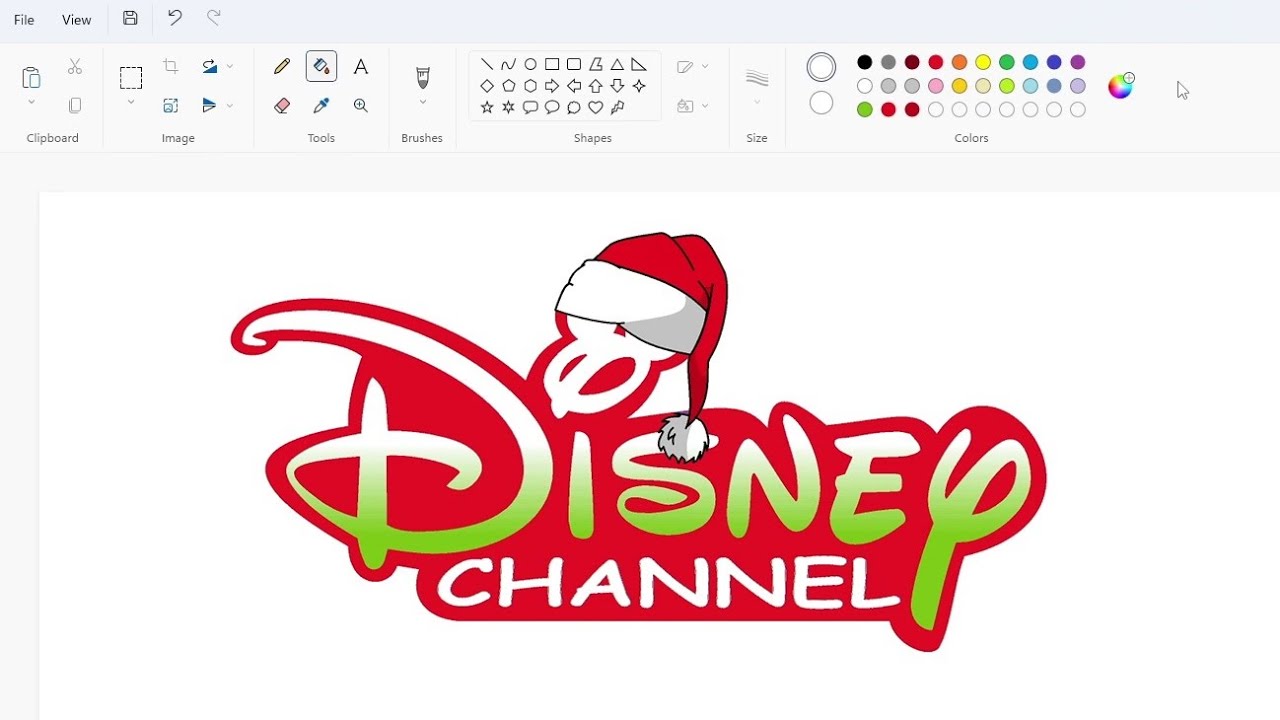Choose the Line shape
The height and width of the screenshot is (720, 1280).
(x=487, y=64)
